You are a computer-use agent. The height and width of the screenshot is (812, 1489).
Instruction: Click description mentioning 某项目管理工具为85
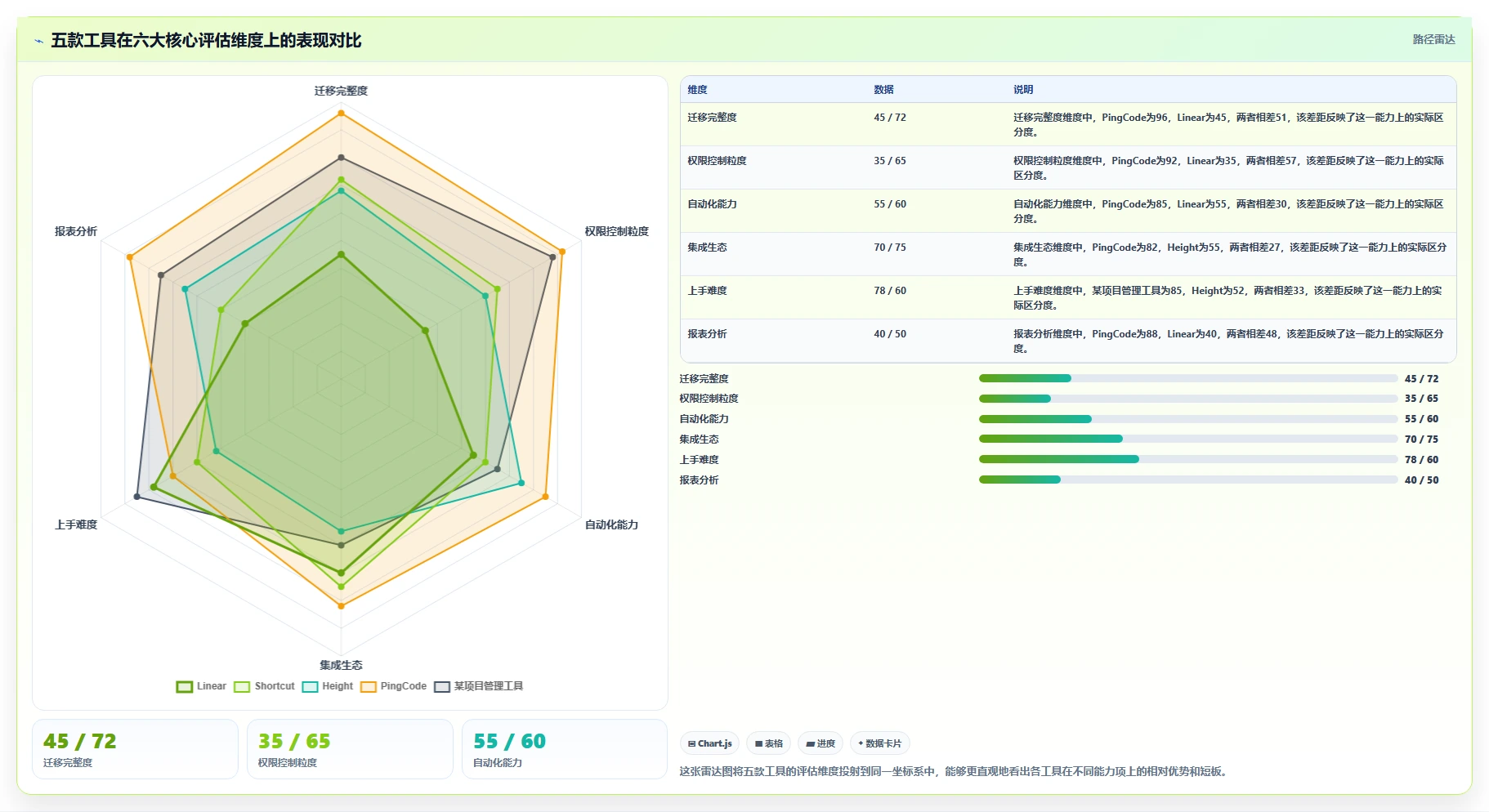click(1228, 297)
